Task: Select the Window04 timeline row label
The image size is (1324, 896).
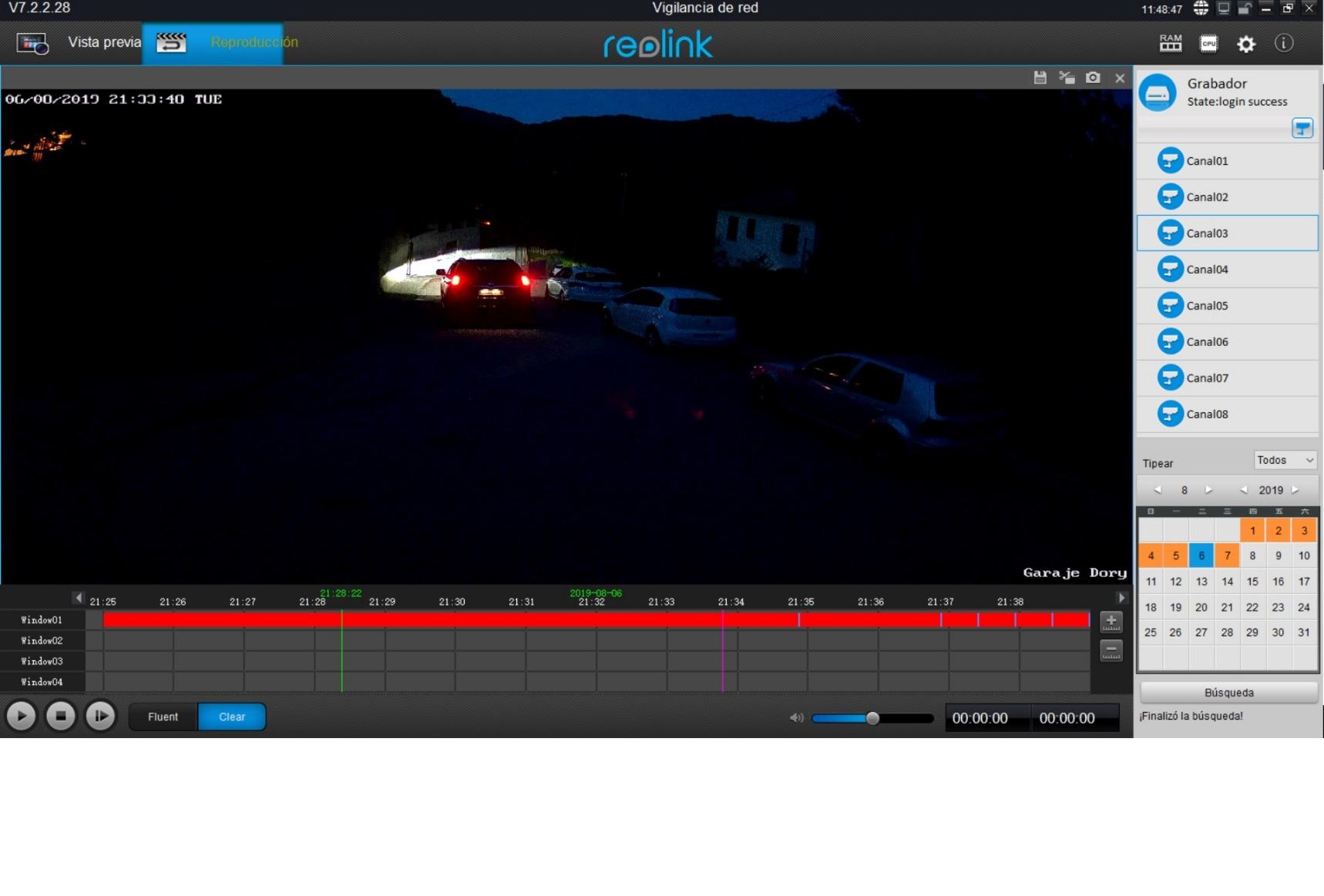Action: pyautogui.click(x=42, y=683)
